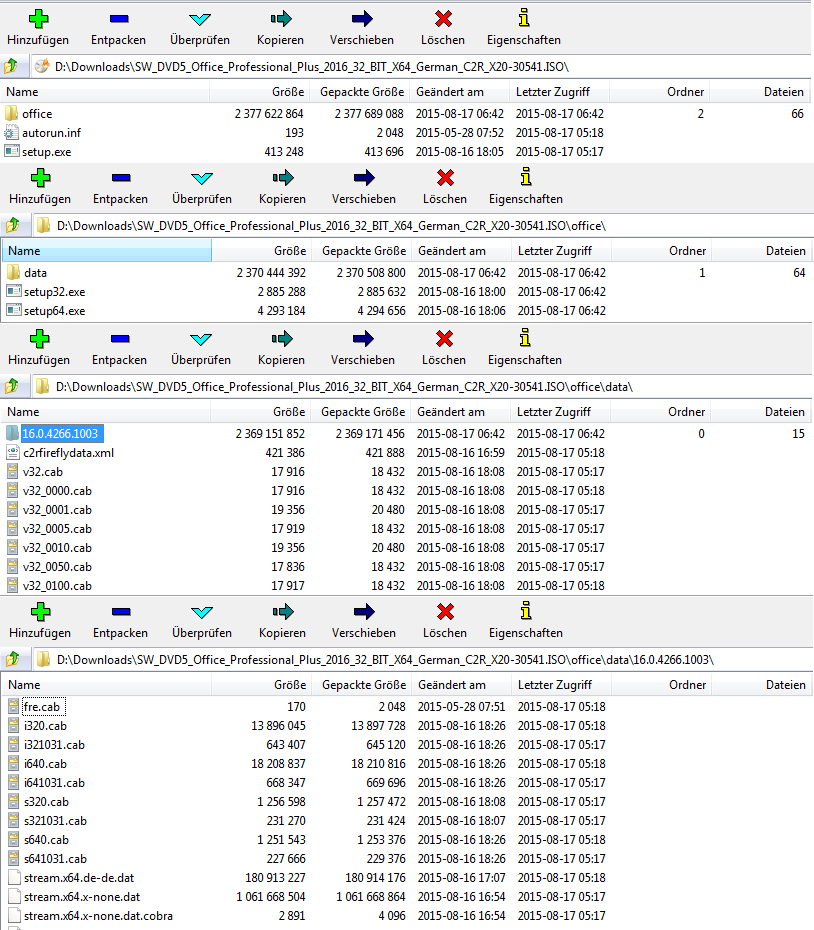Click Hinzufügen in the 16.0.4266.1003\ pane toolbar
814x930 pixels.
pos(40,620)
